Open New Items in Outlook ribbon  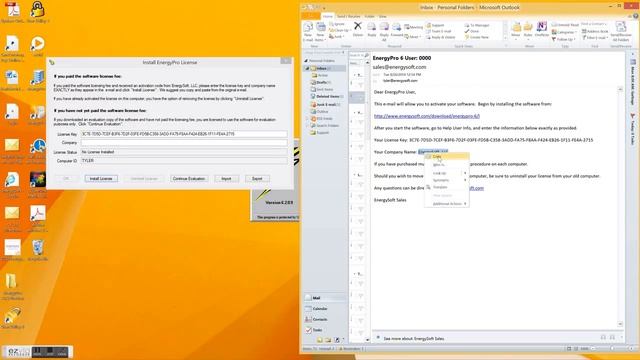[x=320, y=32]
